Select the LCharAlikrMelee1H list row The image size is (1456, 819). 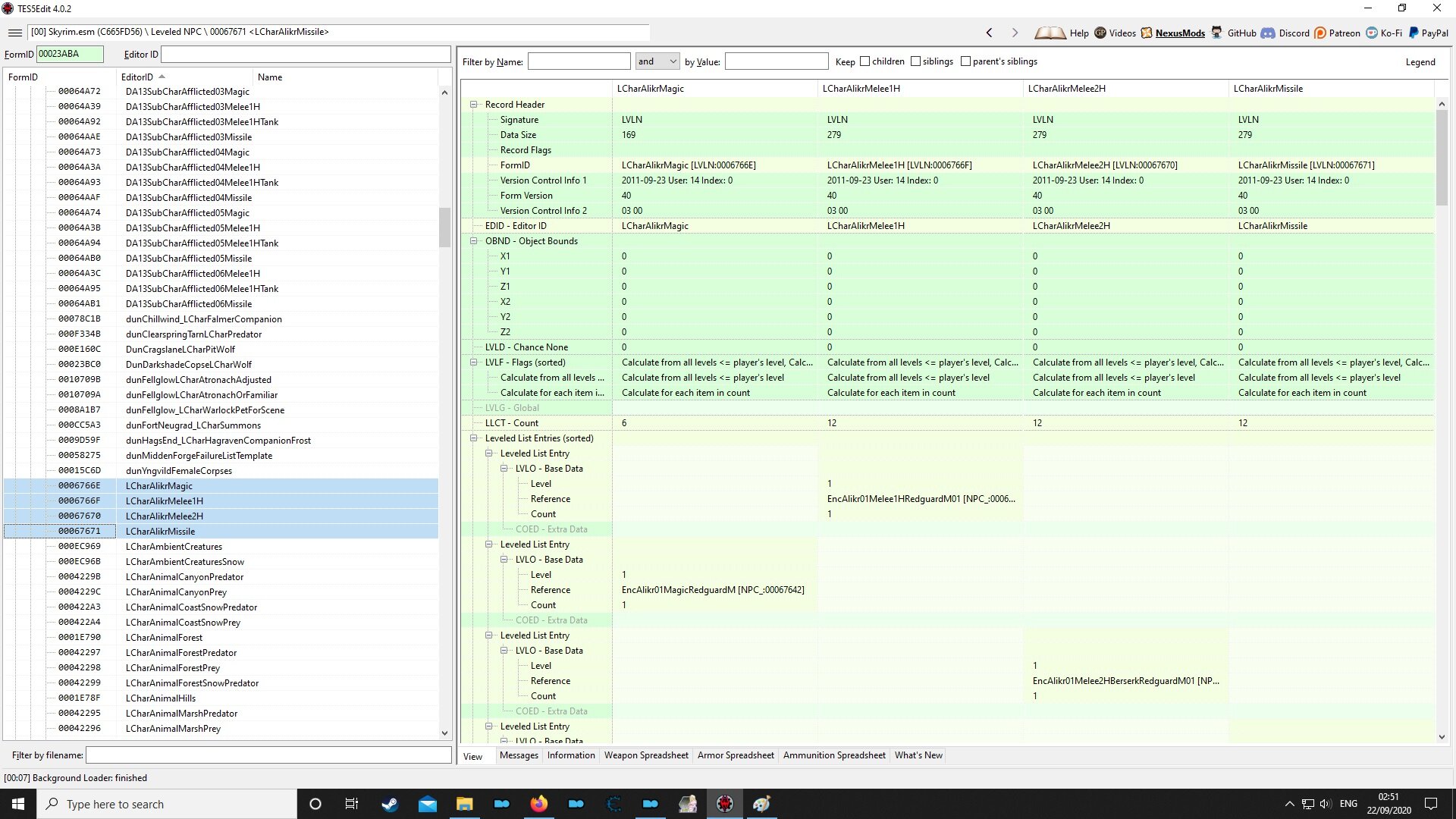point(221,500)
